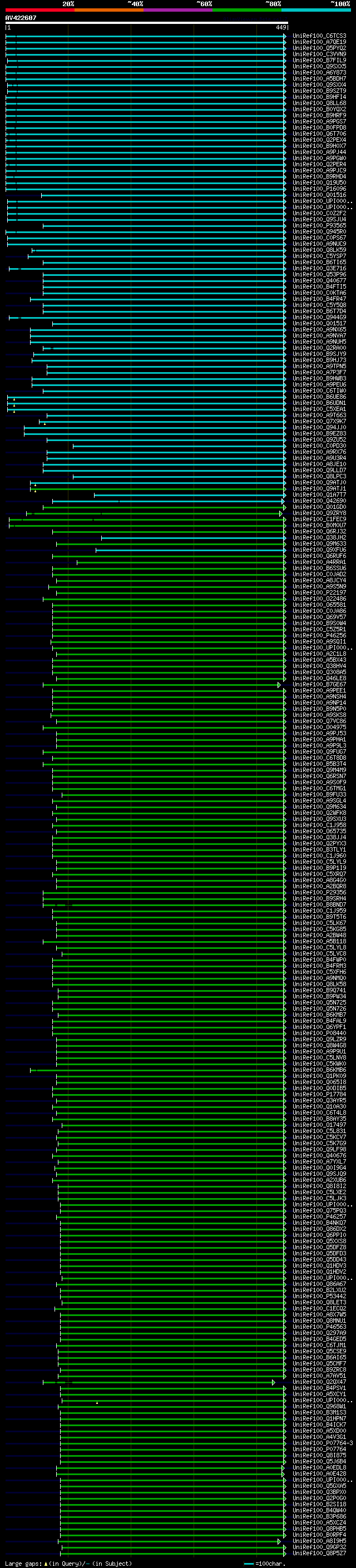Select the UniRef100_Q94JJ0 hit
This screenshot has width=356, height=1568.
click(319, 427)
